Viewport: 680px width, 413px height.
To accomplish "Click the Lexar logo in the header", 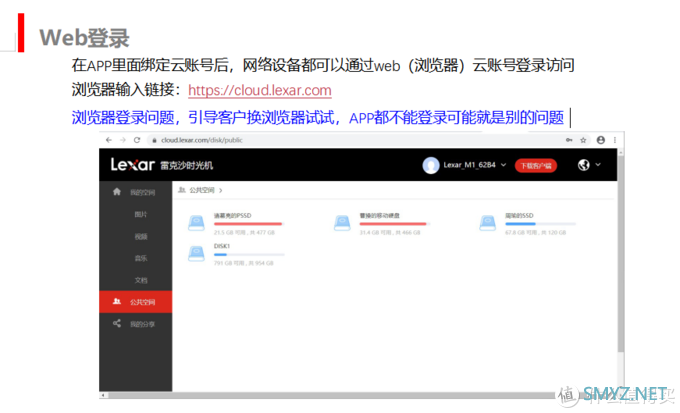I will click(x=132, y=165).
